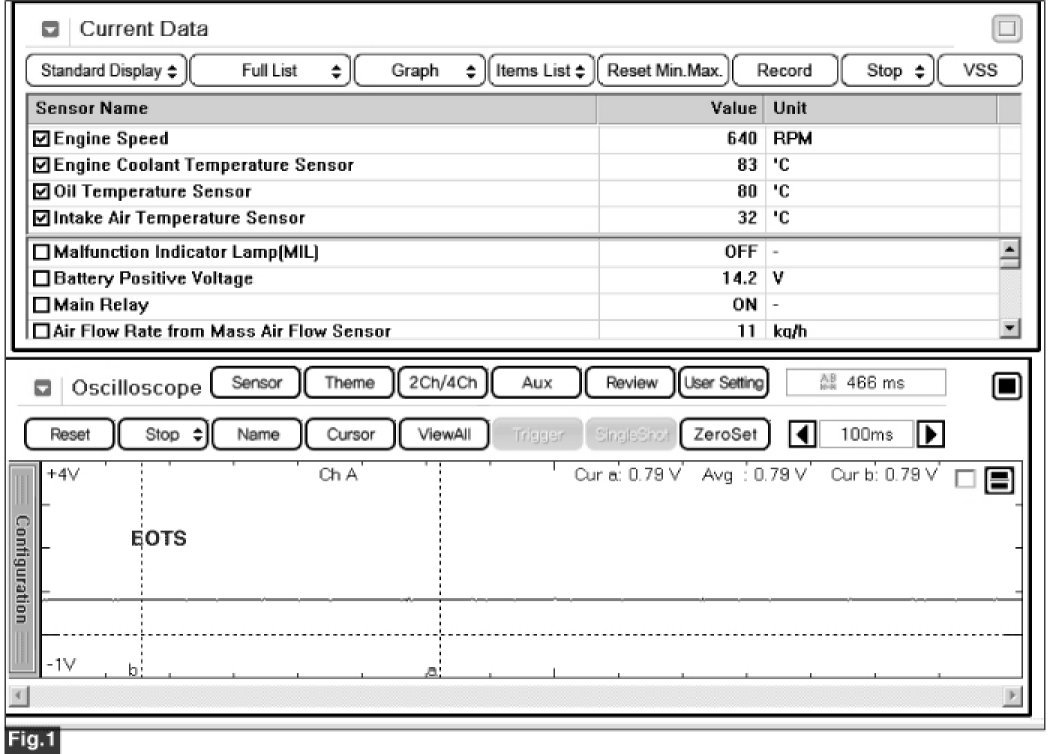Screen dimensions: 1050x754
Task: Increase time base with right arrow
Action: coord(931,435)
